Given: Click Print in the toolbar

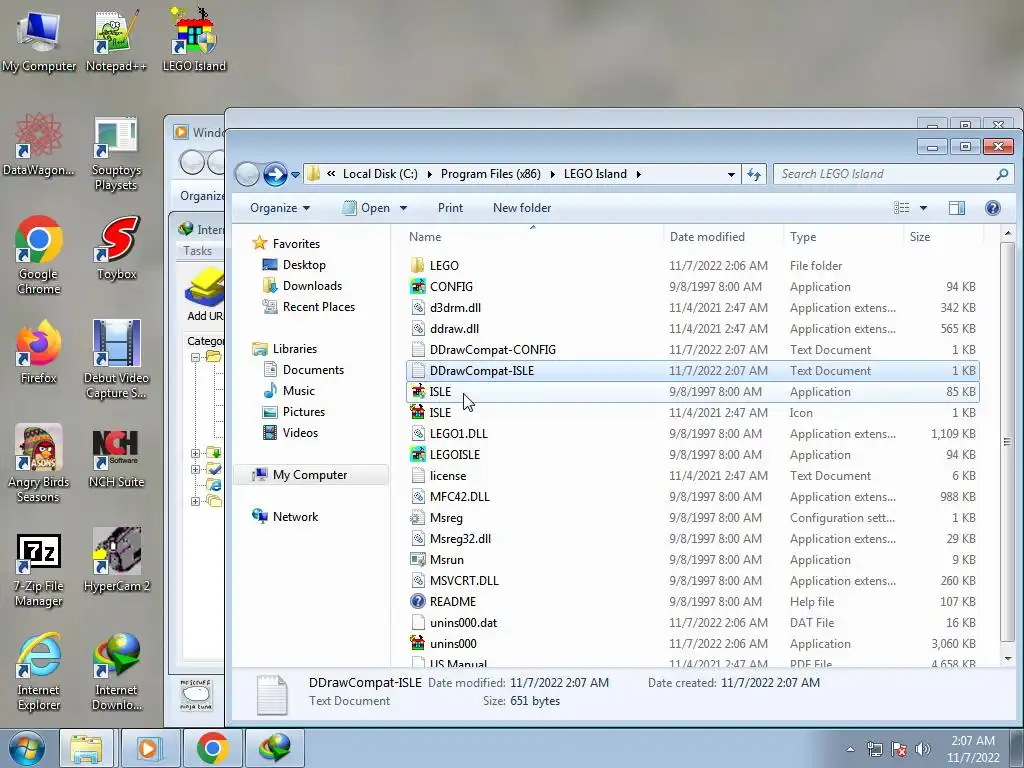Looking at the screenshot, I should 450,208.
